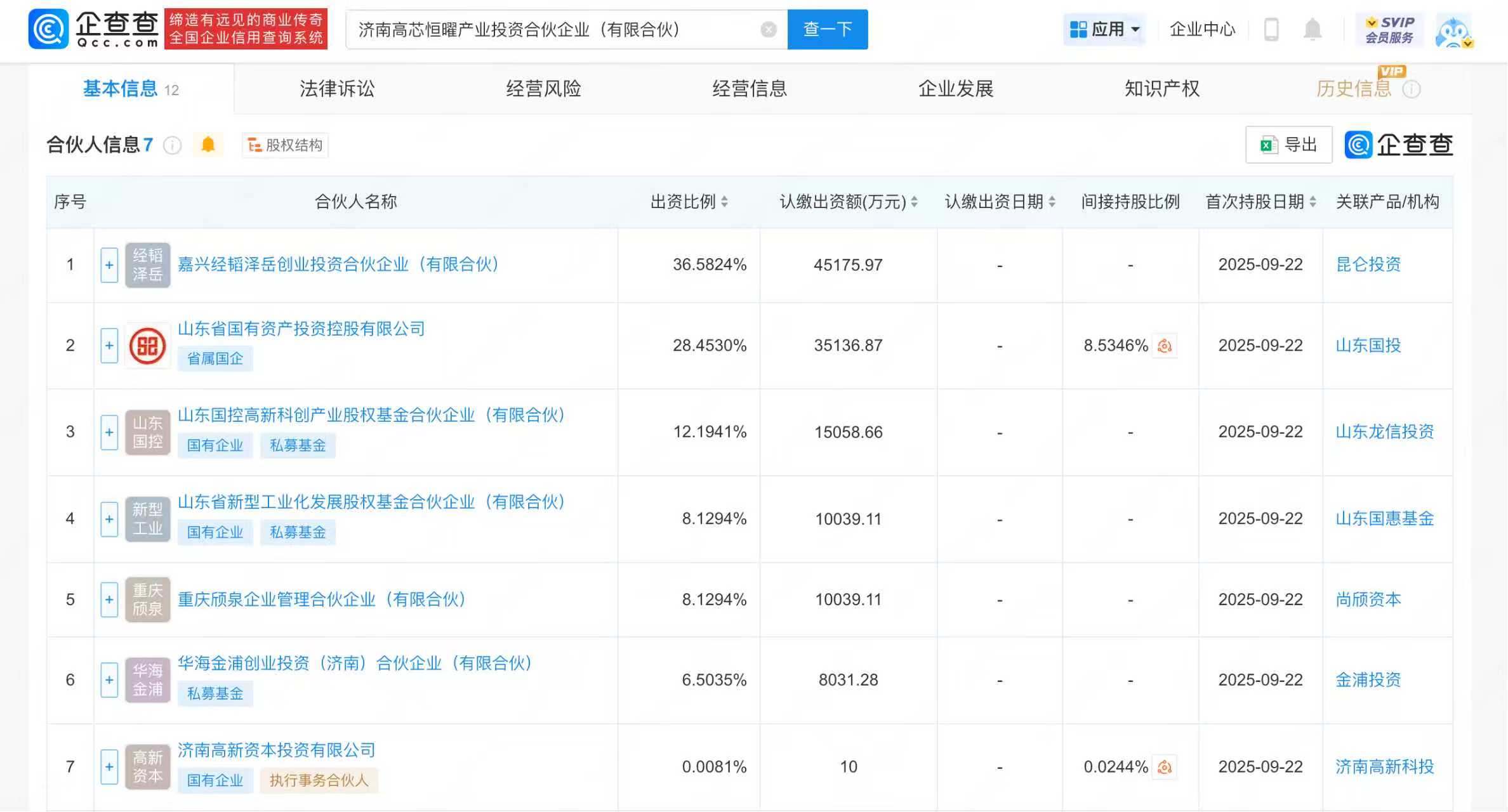Switch to the 法律诉讼 tab
This screenshot has width=1508, height=812.
click(337, 89)
